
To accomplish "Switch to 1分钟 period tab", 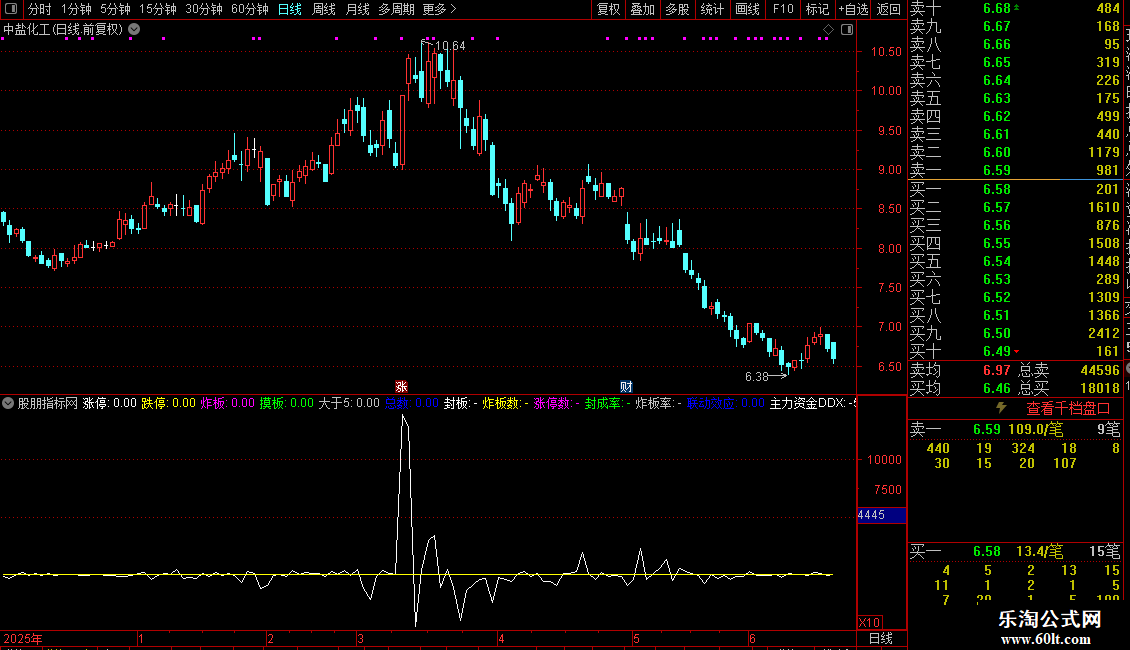I will [x=76, y=9].
